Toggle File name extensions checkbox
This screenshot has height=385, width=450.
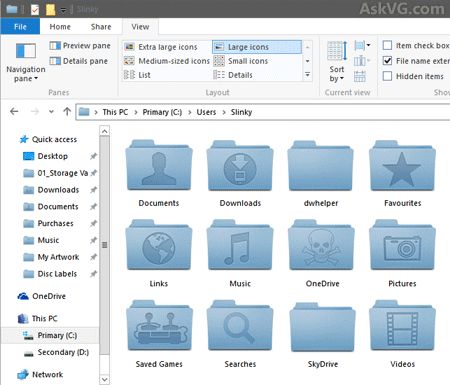point(387,61)
